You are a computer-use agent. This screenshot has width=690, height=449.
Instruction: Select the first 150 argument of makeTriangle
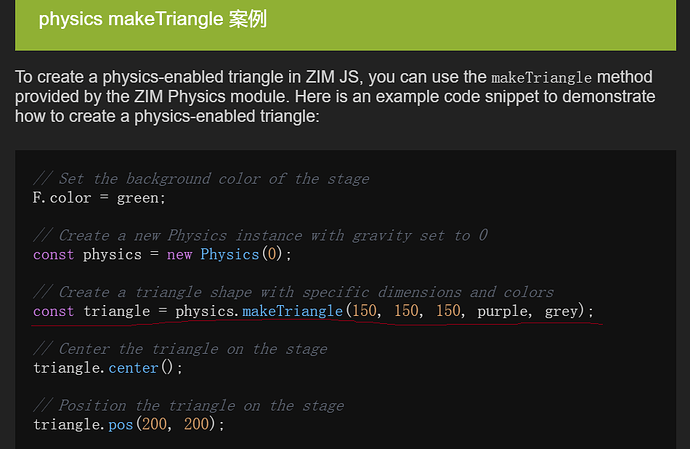(x=364, y=311)
